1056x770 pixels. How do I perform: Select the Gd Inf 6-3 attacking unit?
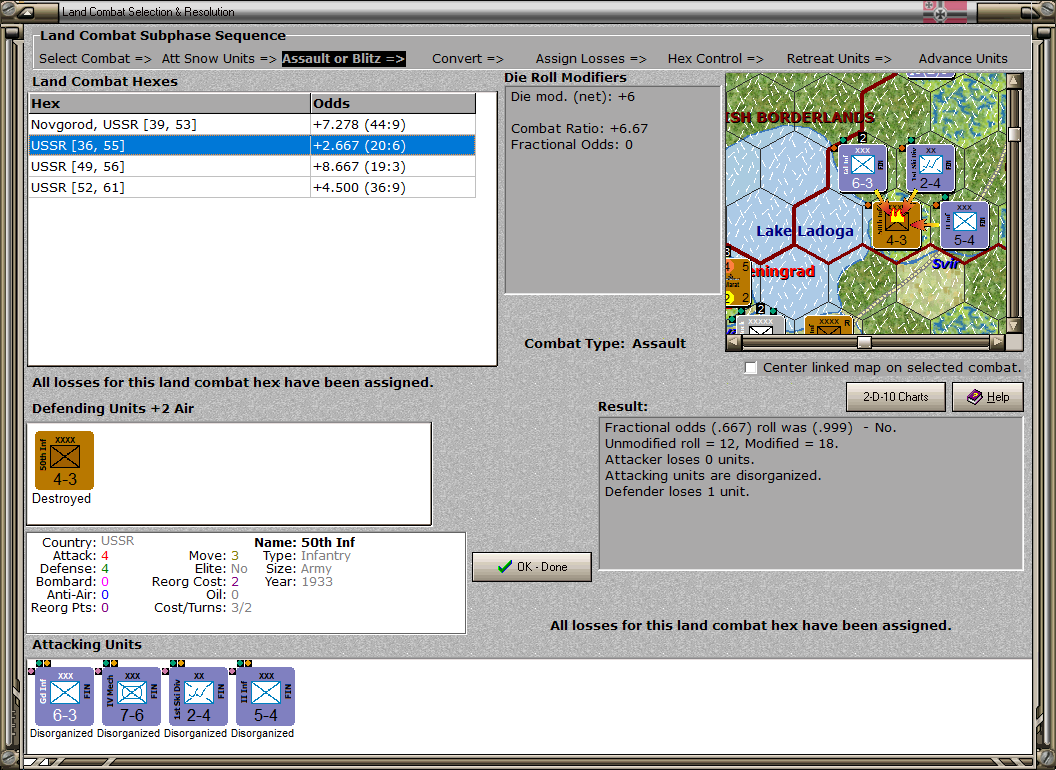pyautogui.click(x=65, y=697)
